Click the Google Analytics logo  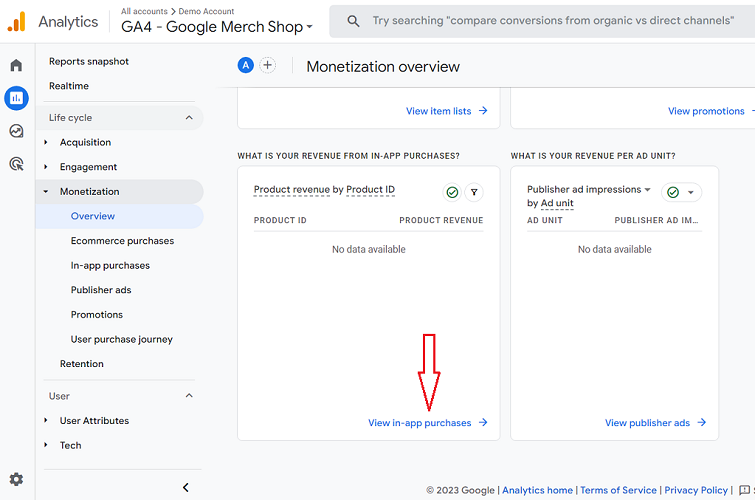(x=16, y=22)
